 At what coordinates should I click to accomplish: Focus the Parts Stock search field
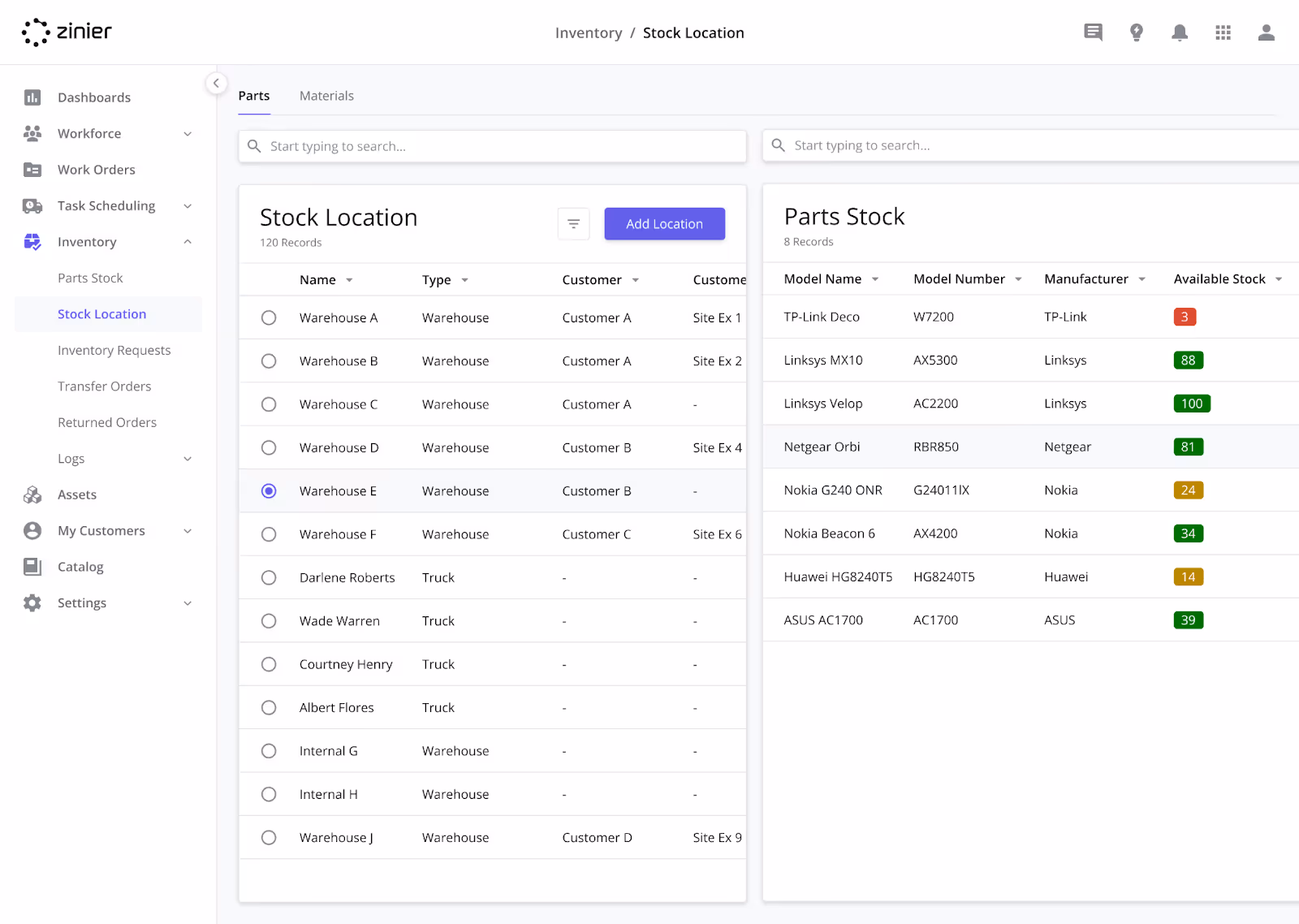click(1030, 145)
